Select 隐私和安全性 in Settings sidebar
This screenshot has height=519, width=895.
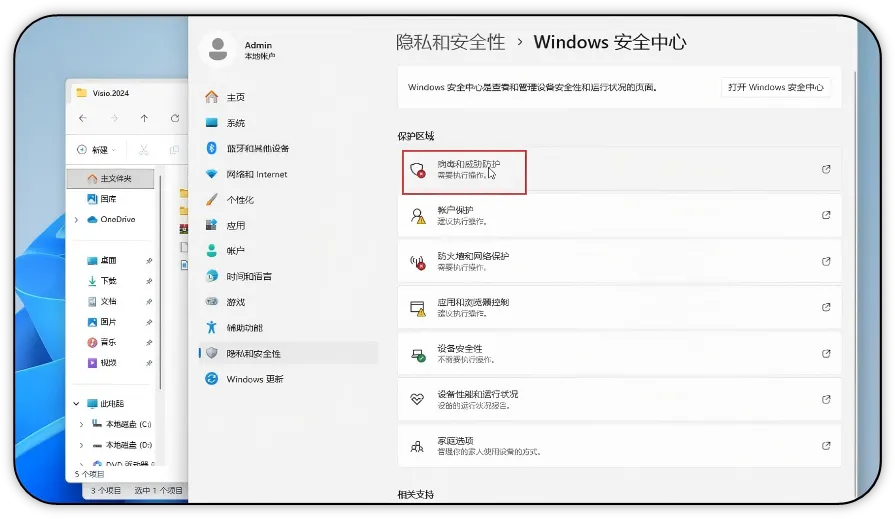(x=288, y=353)
